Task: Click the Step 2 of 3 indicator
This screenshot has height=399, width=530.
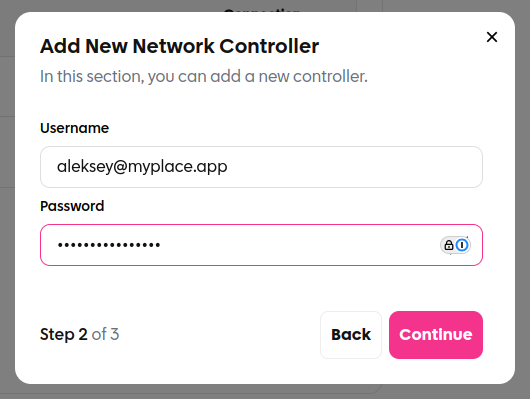Action: [79, 334]
